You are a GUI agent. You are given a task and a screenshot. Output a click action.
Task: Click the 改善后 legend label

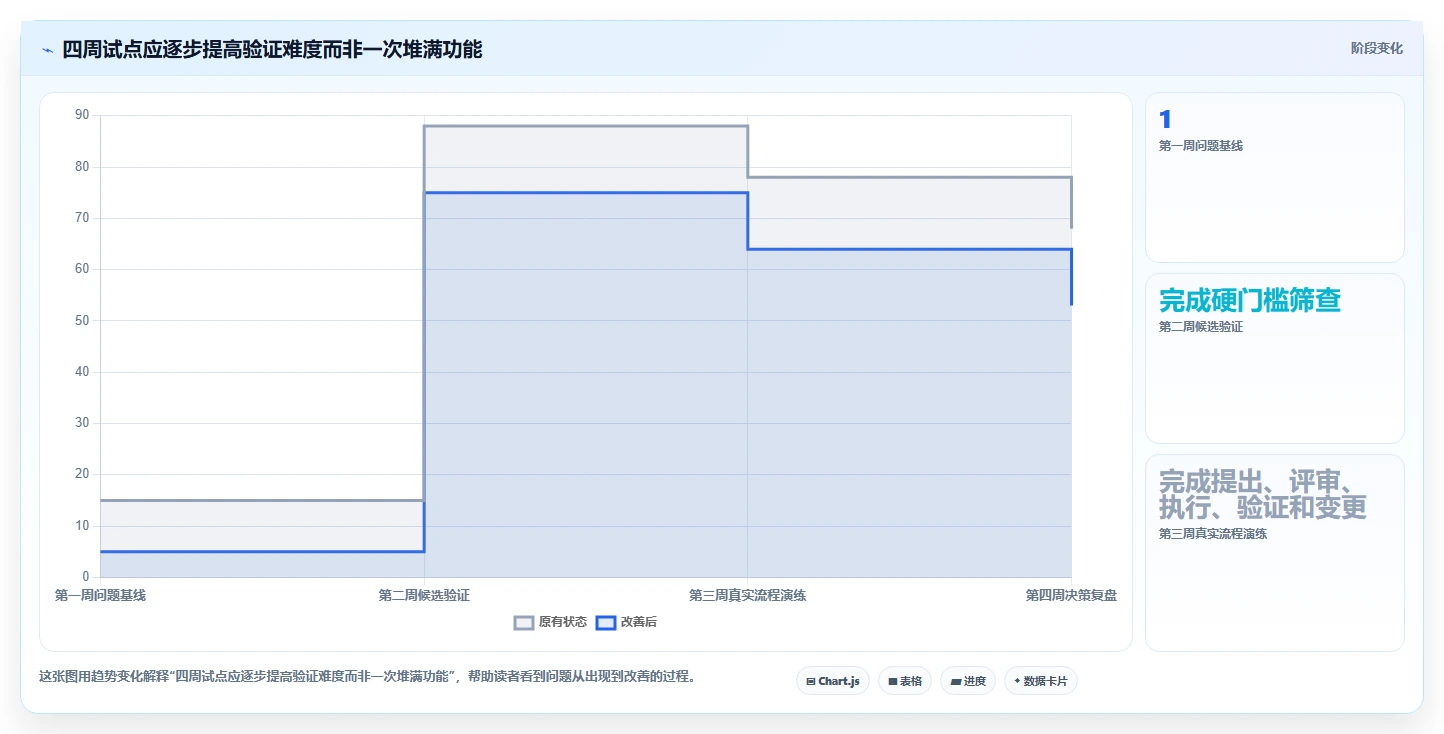point(639,622)
